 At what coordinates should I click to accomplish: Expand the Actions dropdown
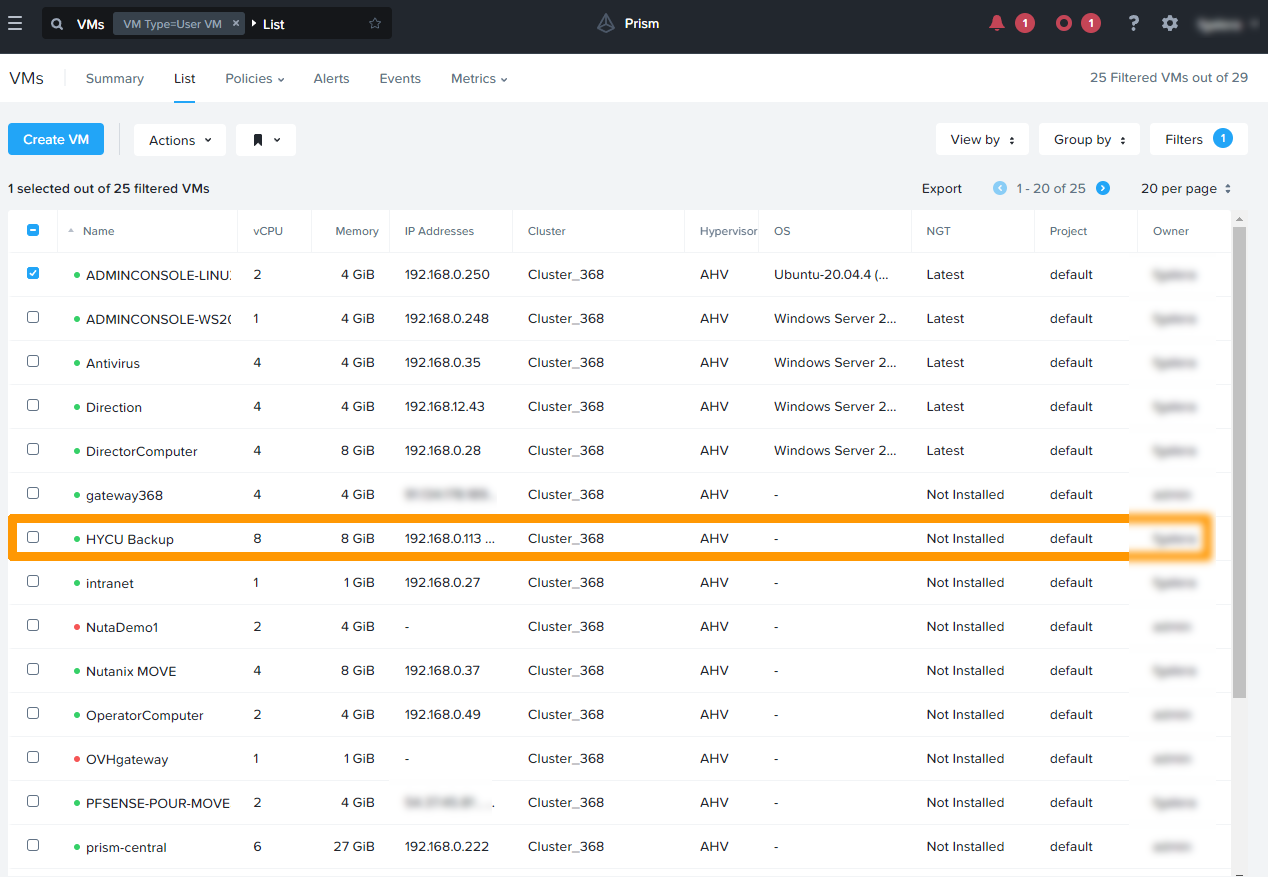coord(180,140)
